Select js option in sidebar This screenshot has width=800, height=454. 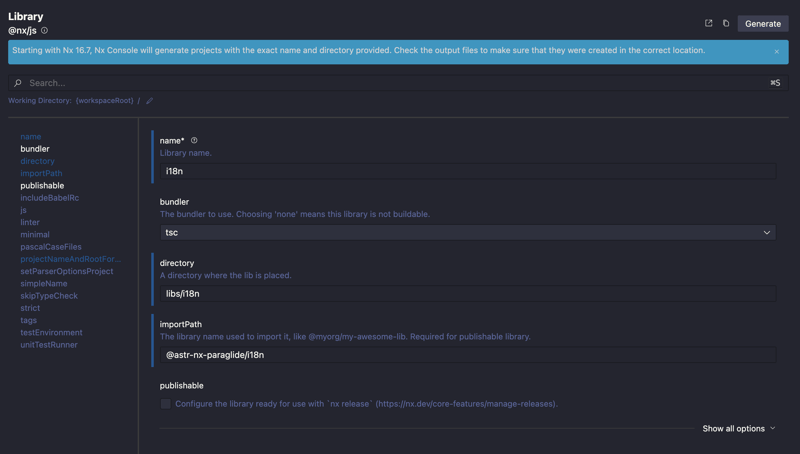click(23, 210)
